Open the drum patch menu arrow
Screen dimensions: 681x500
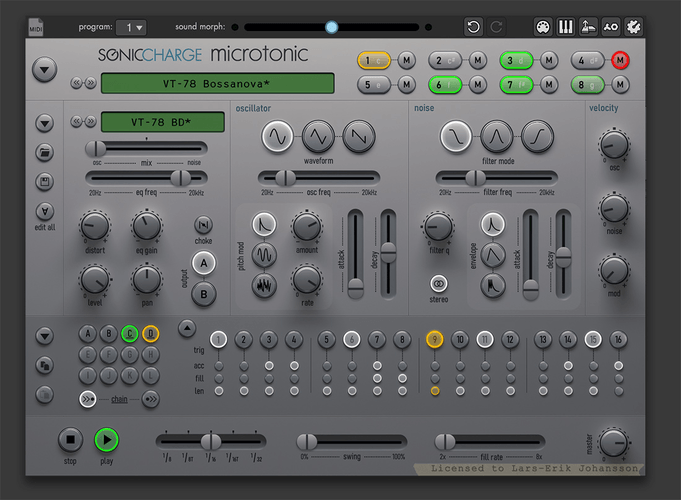44,123
